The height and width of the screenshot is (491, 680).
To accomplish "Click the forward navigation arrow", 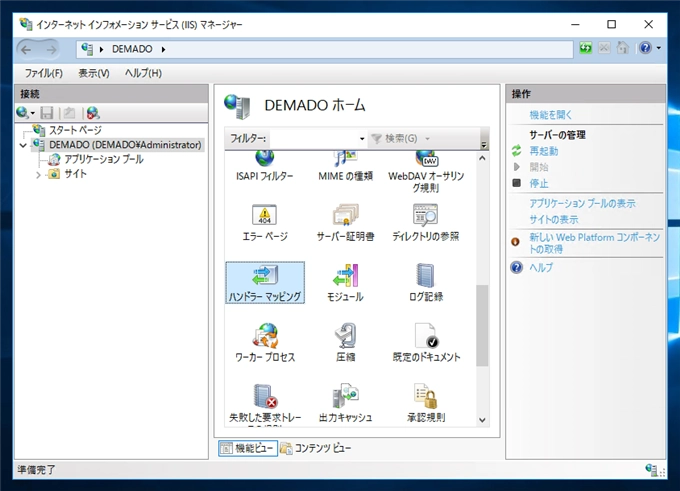I will [51, 49].
